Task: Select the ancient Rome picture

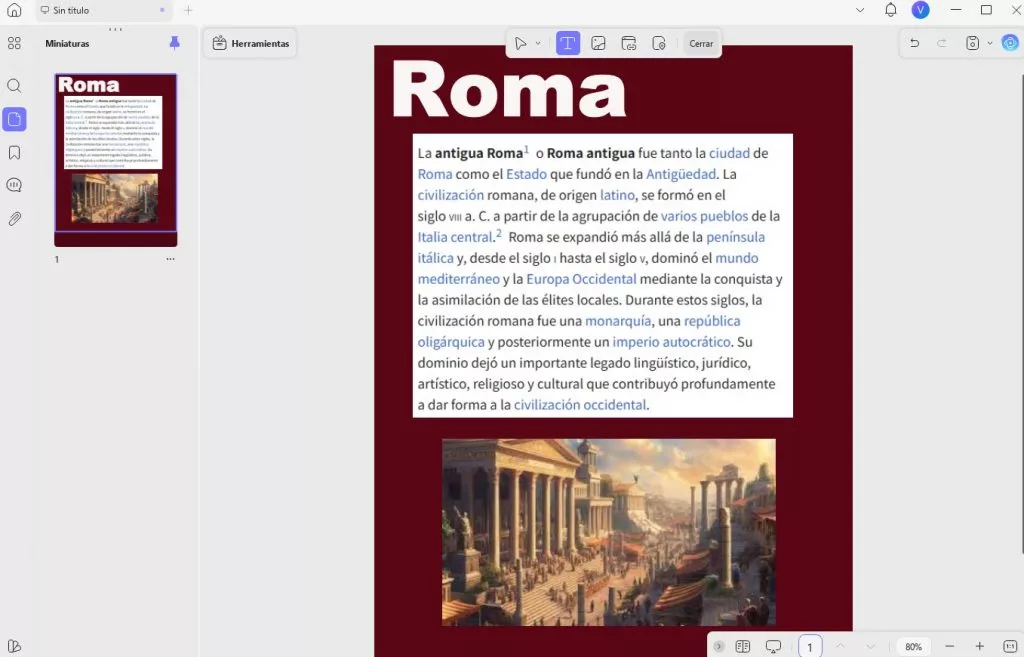Action: [609, 532]
